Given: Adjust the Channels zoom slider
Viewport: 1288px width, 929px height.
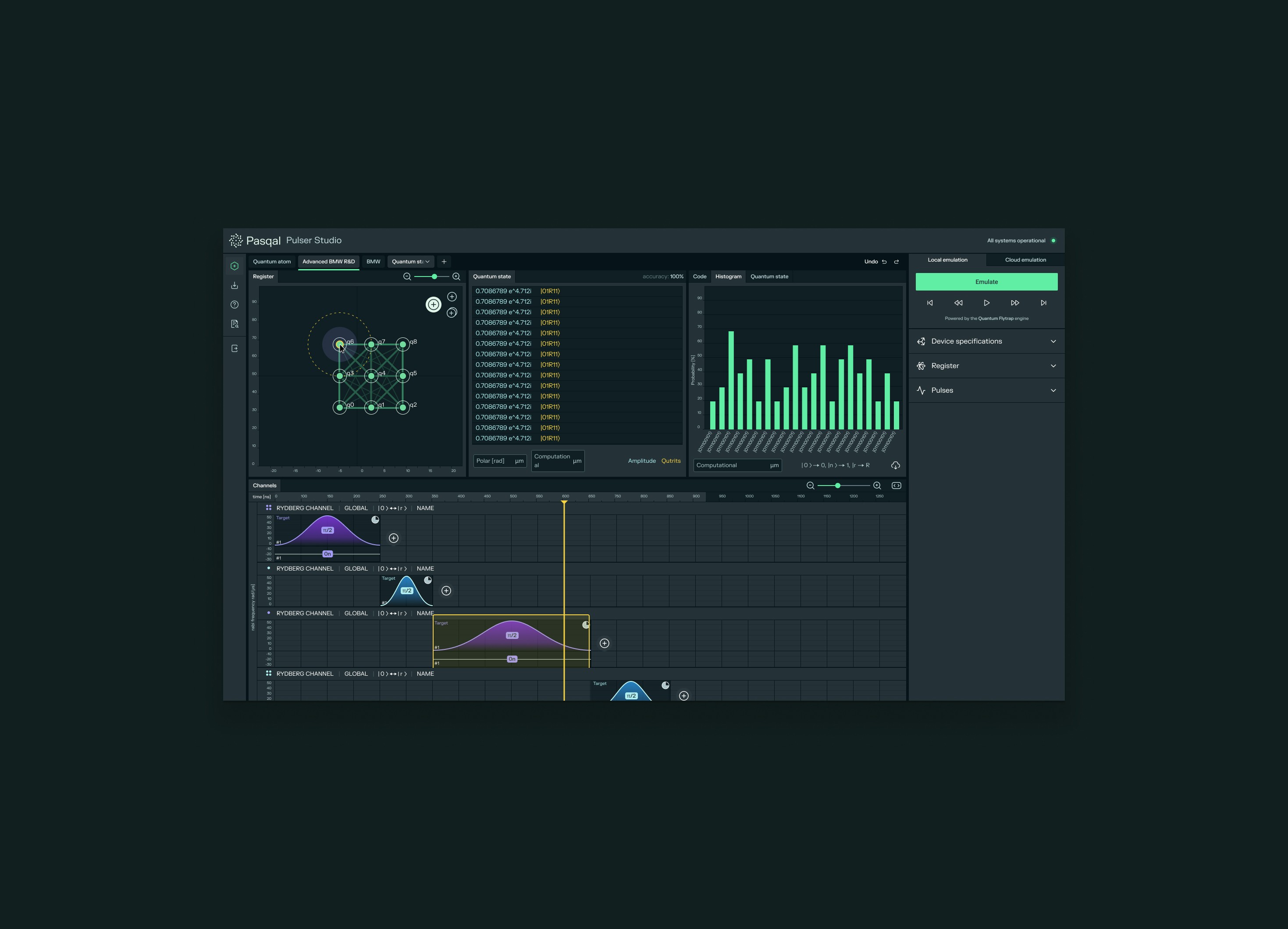Looking at the screenshot, I should [x=837, y=486].
